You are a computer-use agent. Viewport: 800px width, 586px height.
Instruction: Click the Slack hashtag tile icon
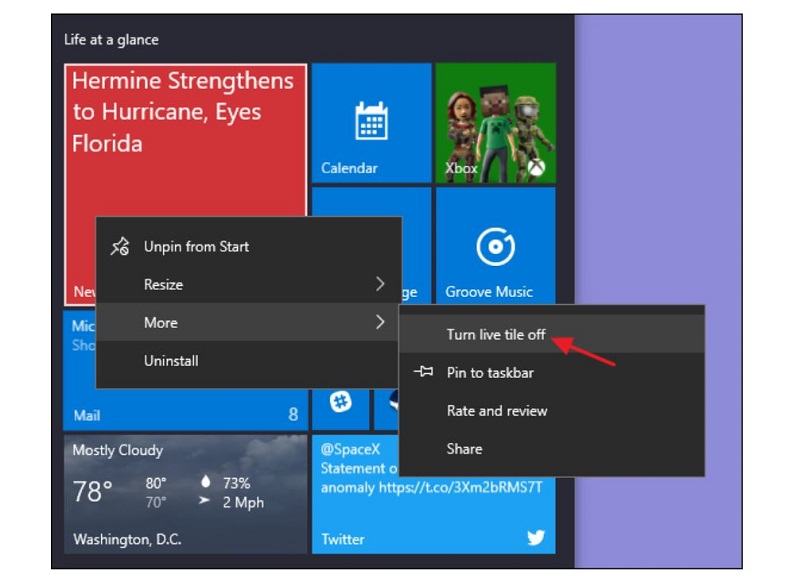click(x=341, y=401)
